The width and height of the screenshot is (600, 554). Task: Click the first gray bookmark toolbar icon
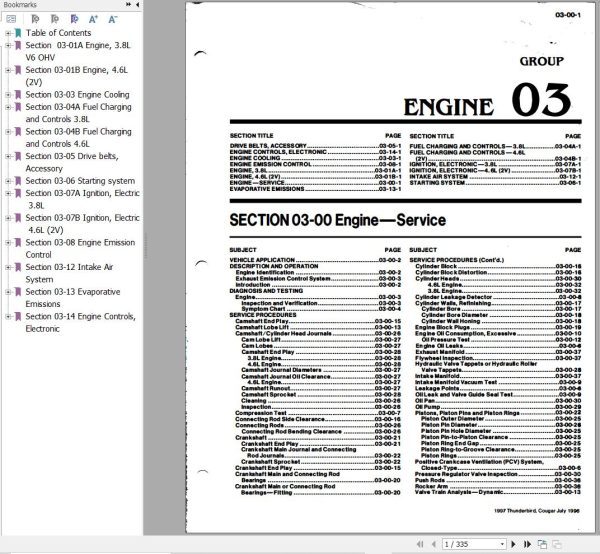point(35,19)
